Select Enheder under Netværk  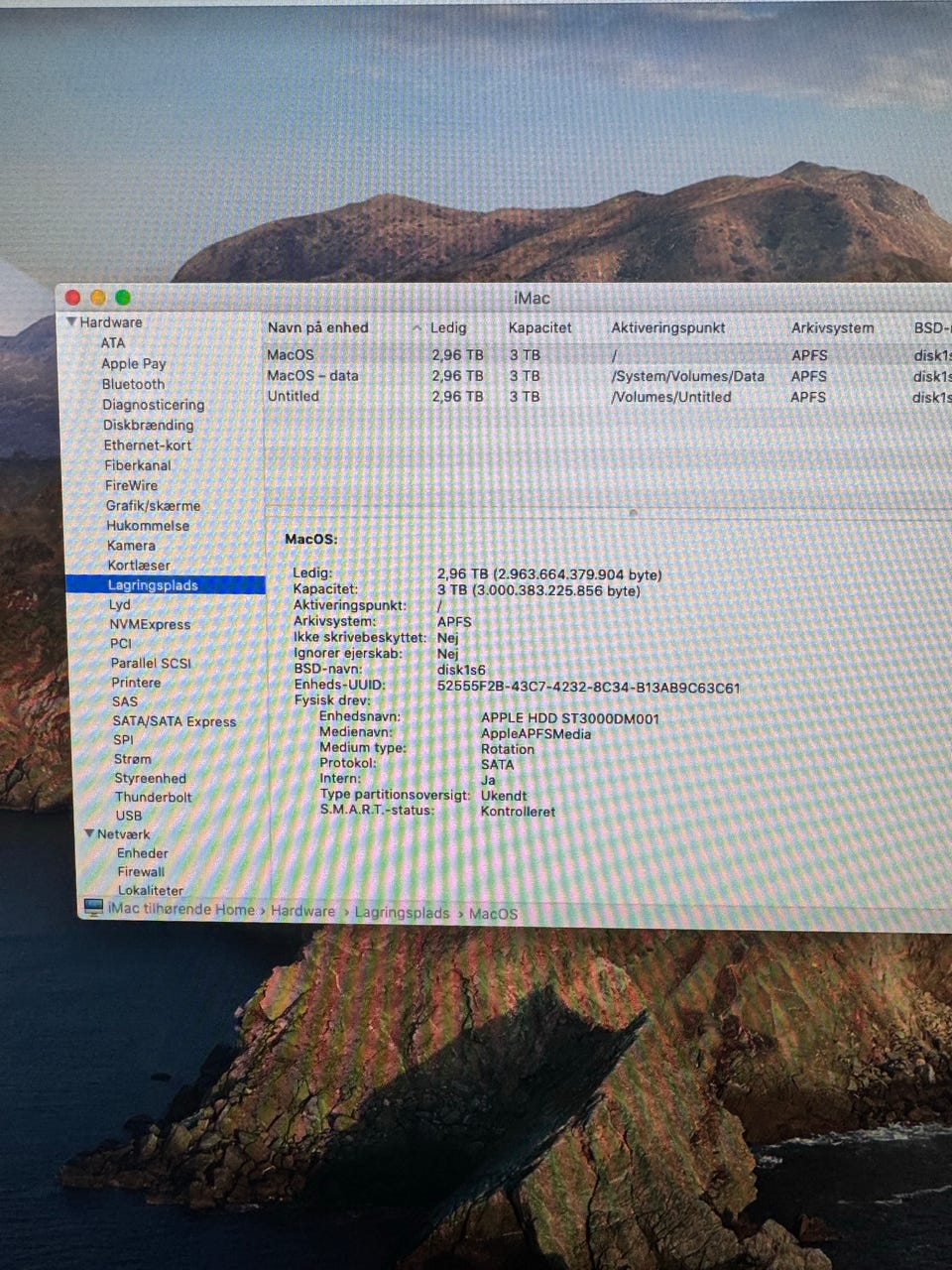(143, 853)
